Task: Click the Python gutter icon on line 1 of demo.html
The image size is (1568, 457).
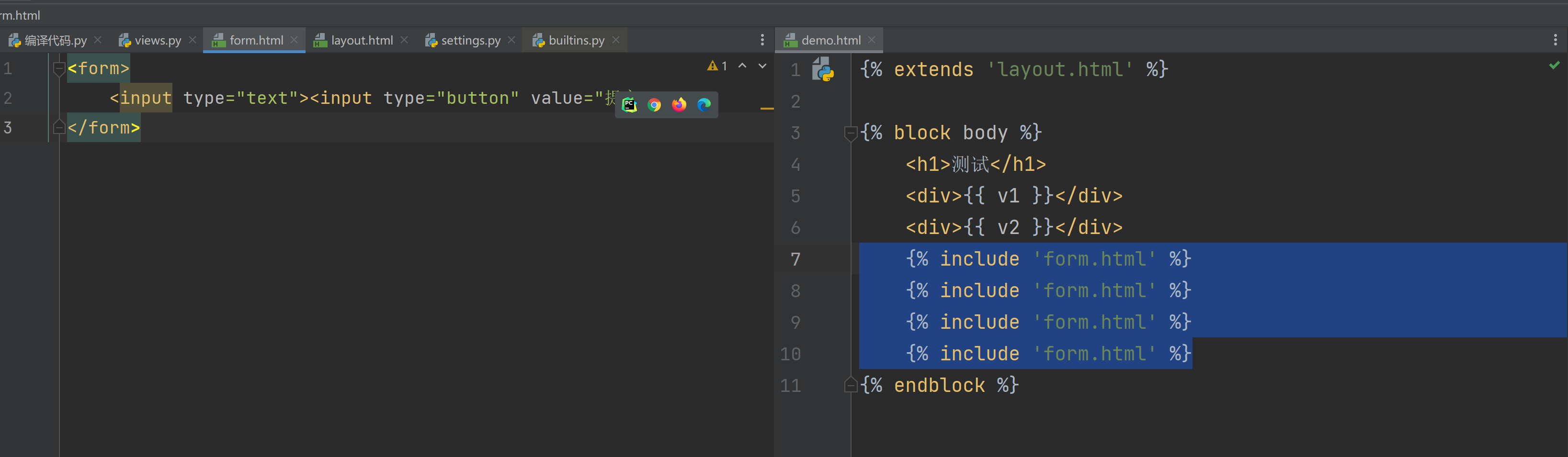Action: 823,69
